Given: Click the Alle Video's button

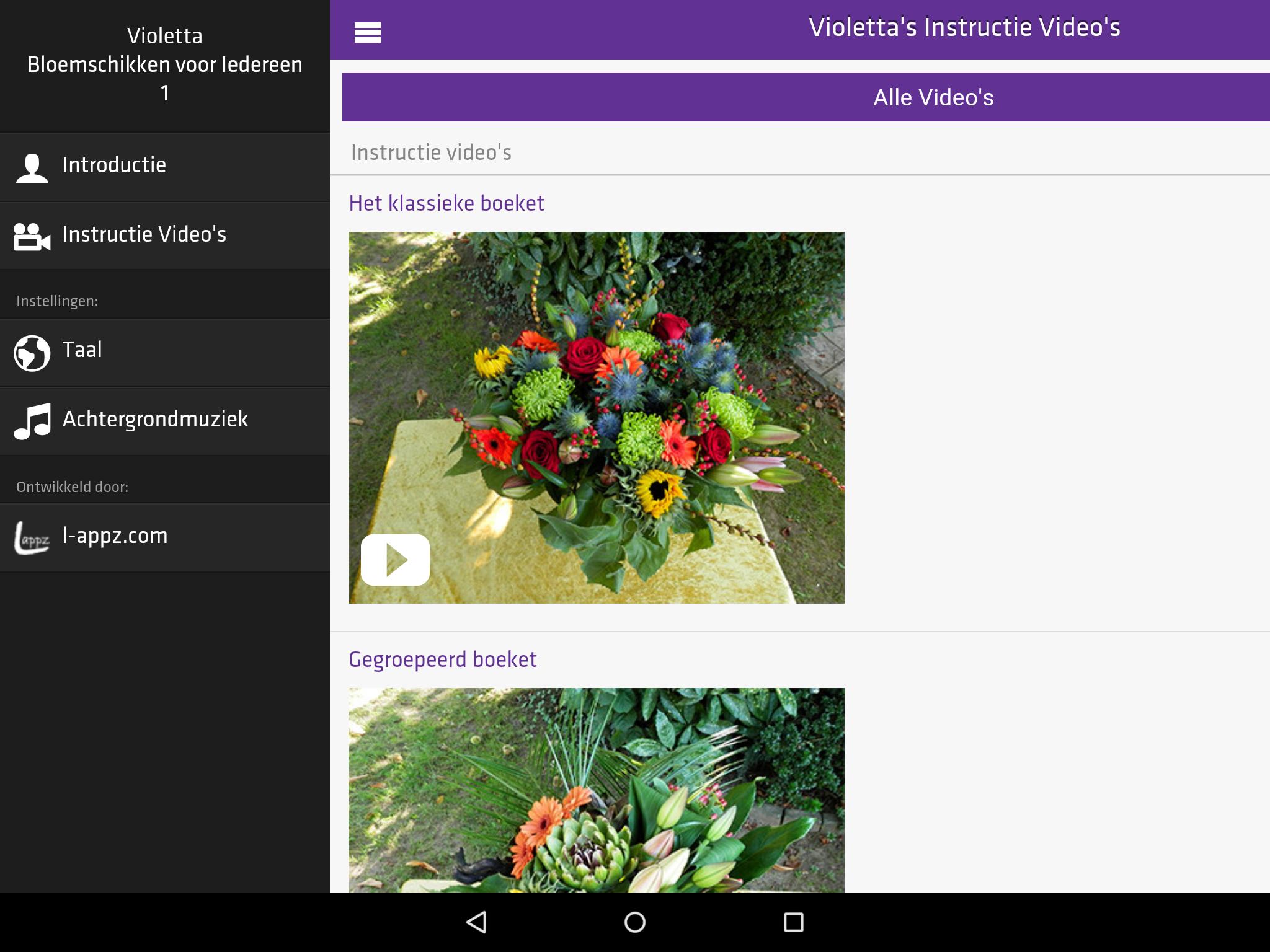Looking at the screenshot, I should (x=806, y=97).
